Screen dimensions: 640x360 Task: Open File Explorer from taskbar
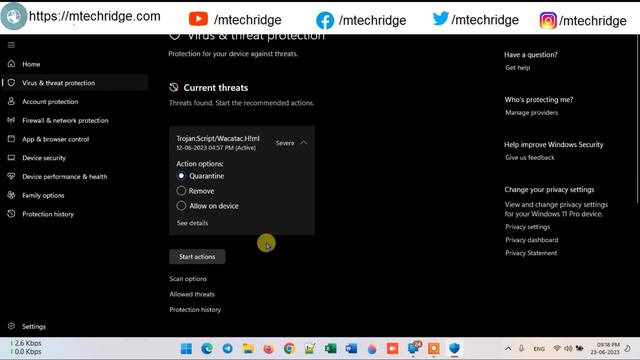tap(248, 349)
